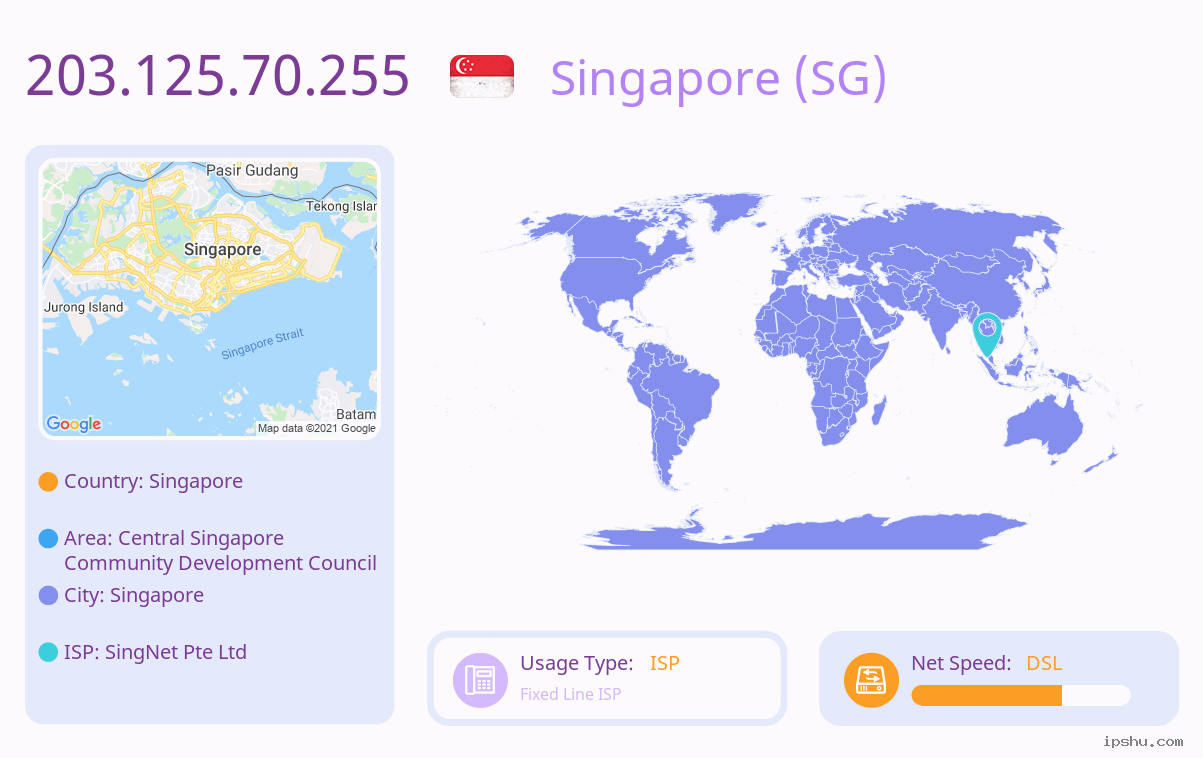Click the Map data ©2021 Google attribution
Screen dimensions: 1203x758
point(317,428)
